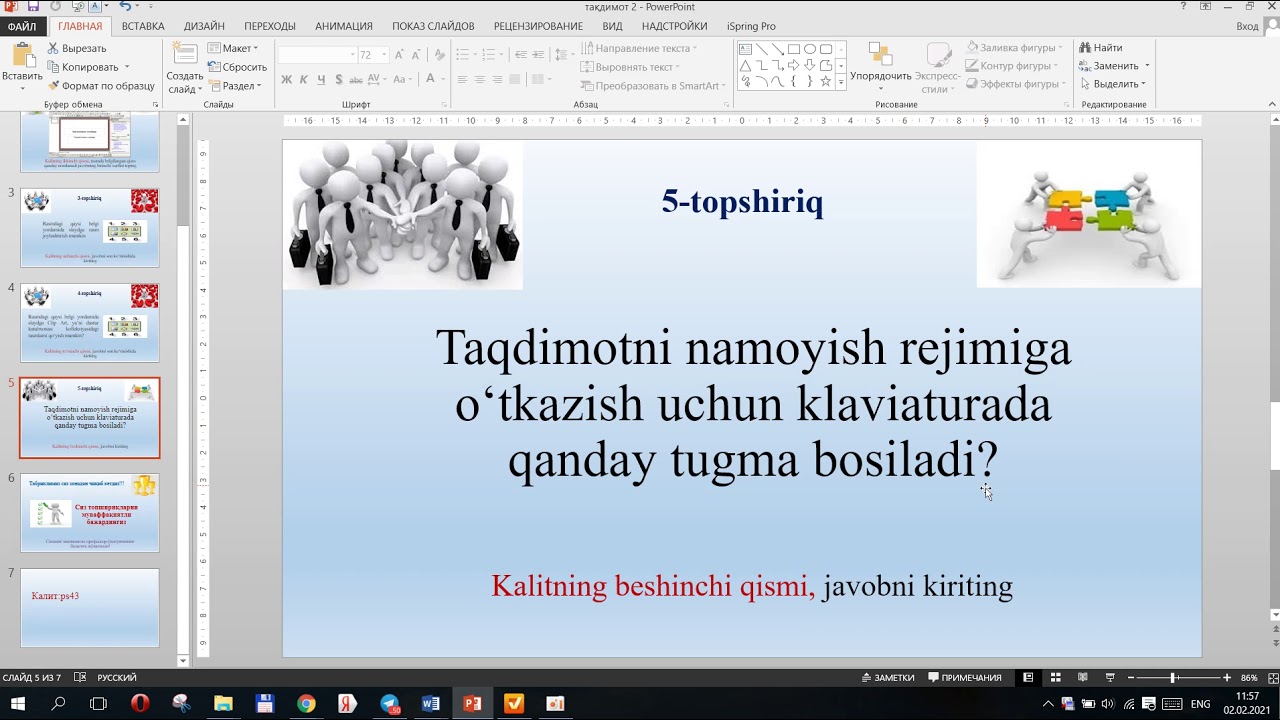The height and width of the screenshot is (720, 1280).
Task: Expand the Раздел section dropdown
Action: 235,86
